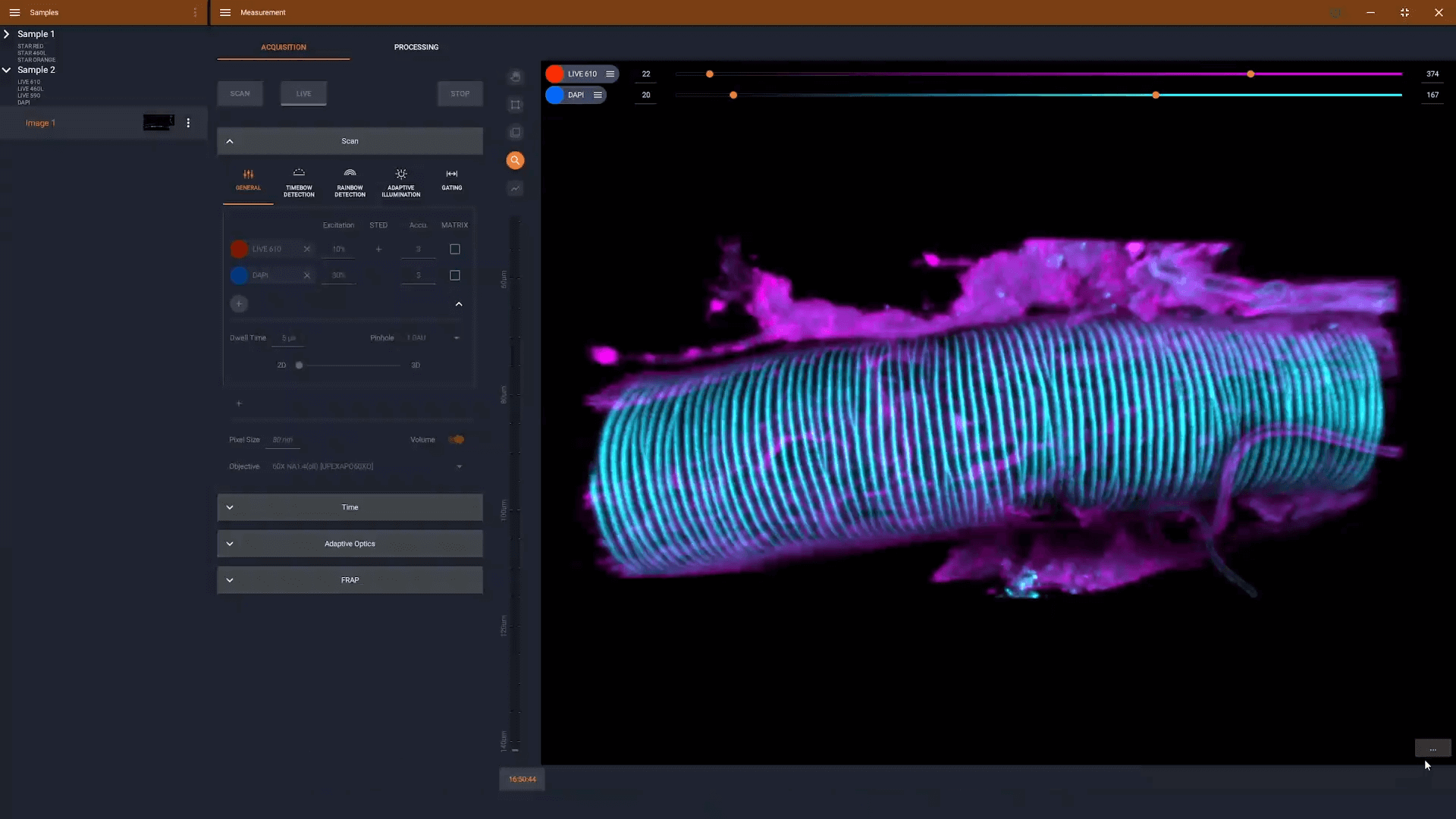
Task: Open the LIVE 610 channel menu icon
Action: [x=610, y=74]
